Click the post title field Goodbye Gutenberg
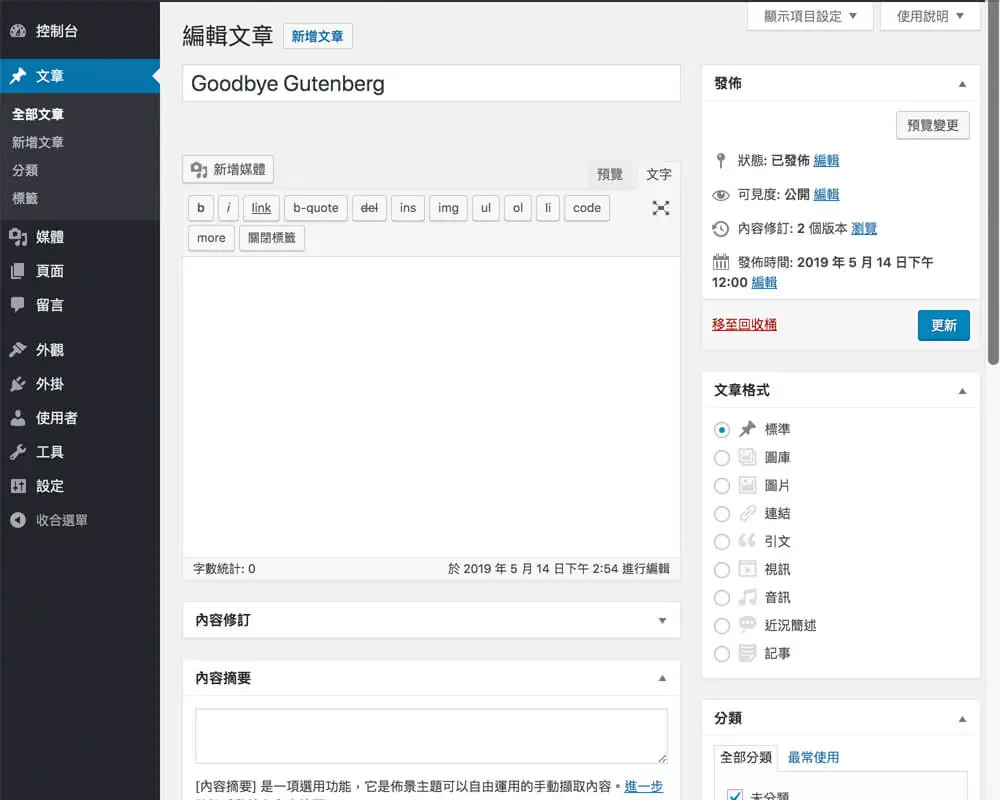 (x=431, y=84)
